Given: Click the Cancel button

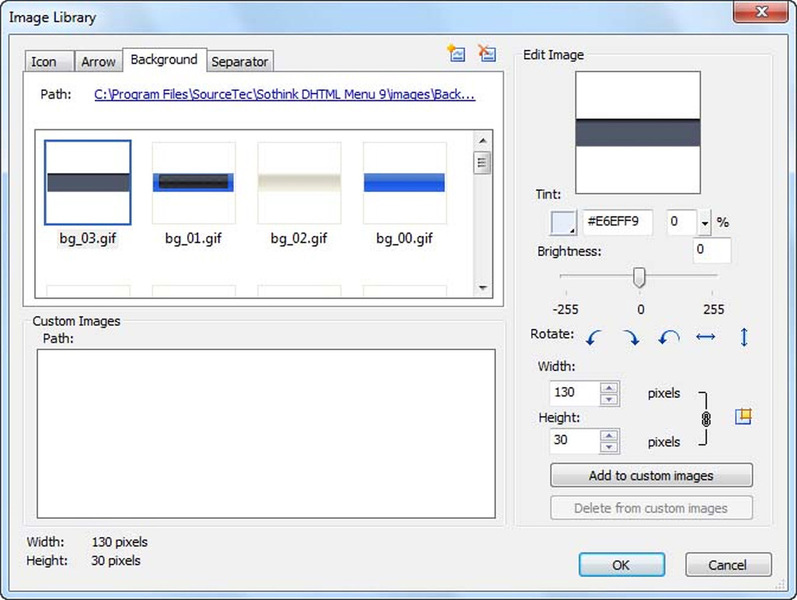Looking at the screenshot, I should [728, 565].
